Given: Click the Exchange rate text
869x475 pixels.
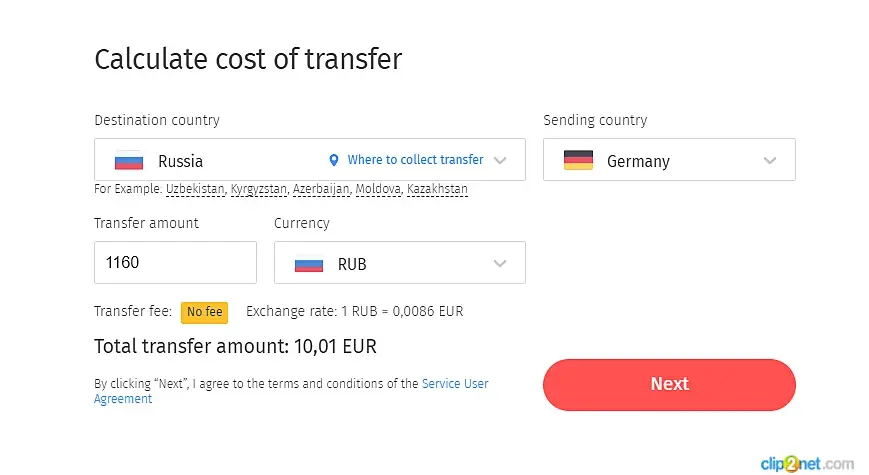Looking at the screenshot, I should tap(355, 312).
